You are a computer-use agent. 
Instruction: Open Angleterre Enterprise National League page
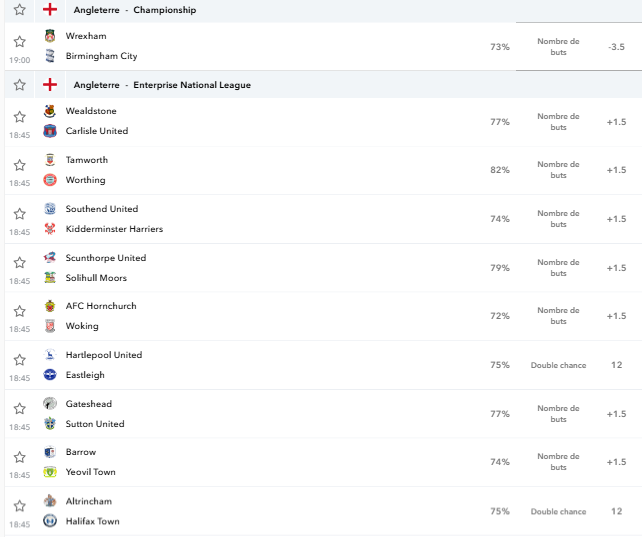(162, 85)
